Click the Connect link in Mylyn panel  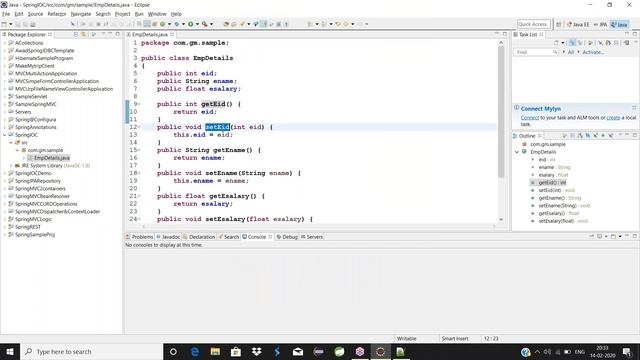530,118
